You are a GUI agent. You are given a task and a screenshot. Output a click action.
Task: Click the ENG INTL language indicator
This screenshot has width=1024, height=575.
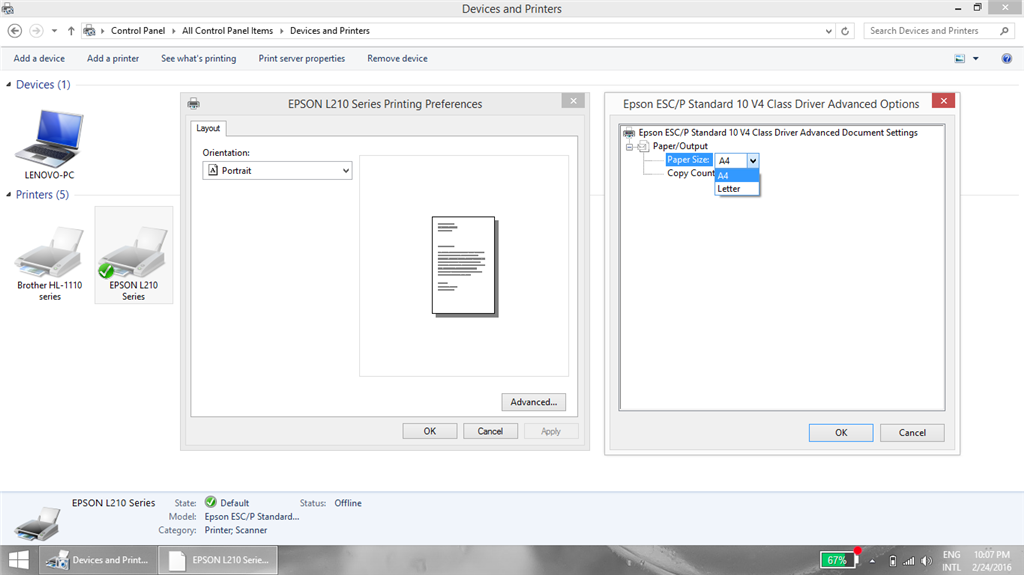pyautogui.click(x=952, y=561)
